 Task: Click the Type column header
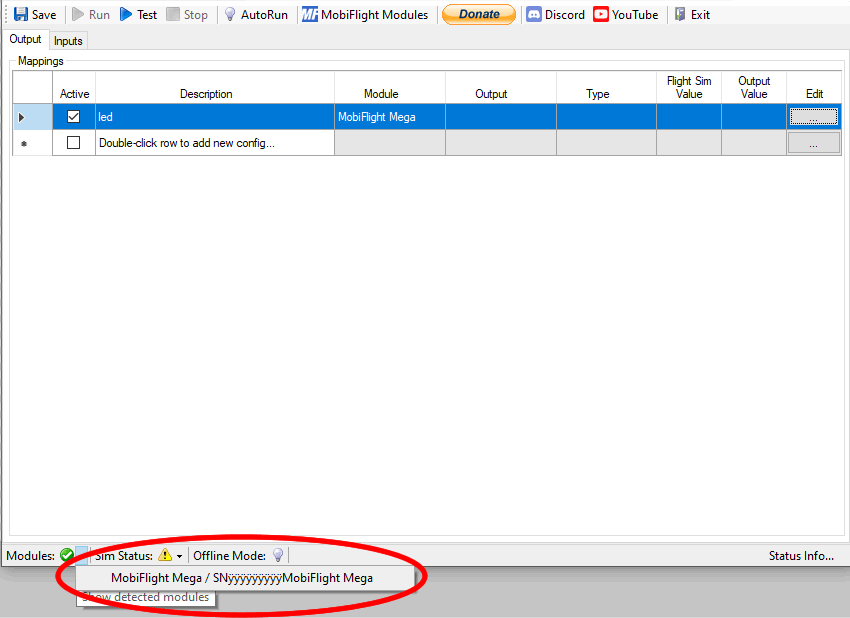606,87
